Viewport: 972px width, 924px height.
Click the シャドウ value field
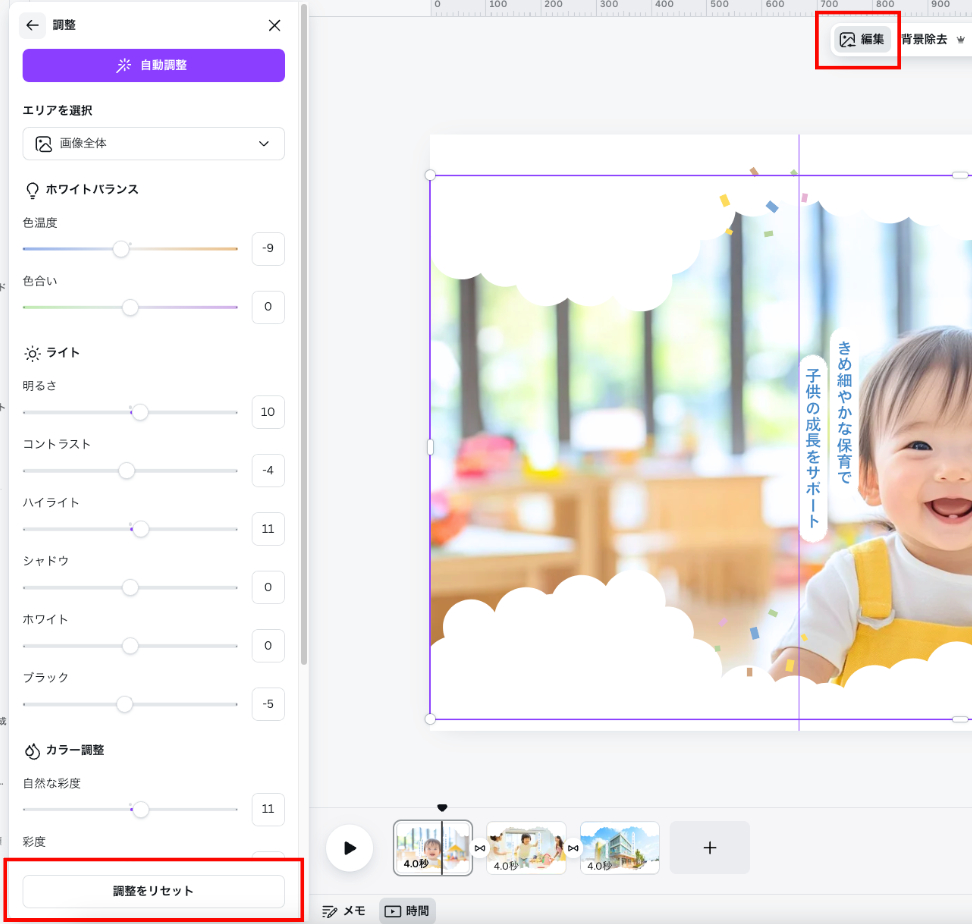(x=268, y=587)
